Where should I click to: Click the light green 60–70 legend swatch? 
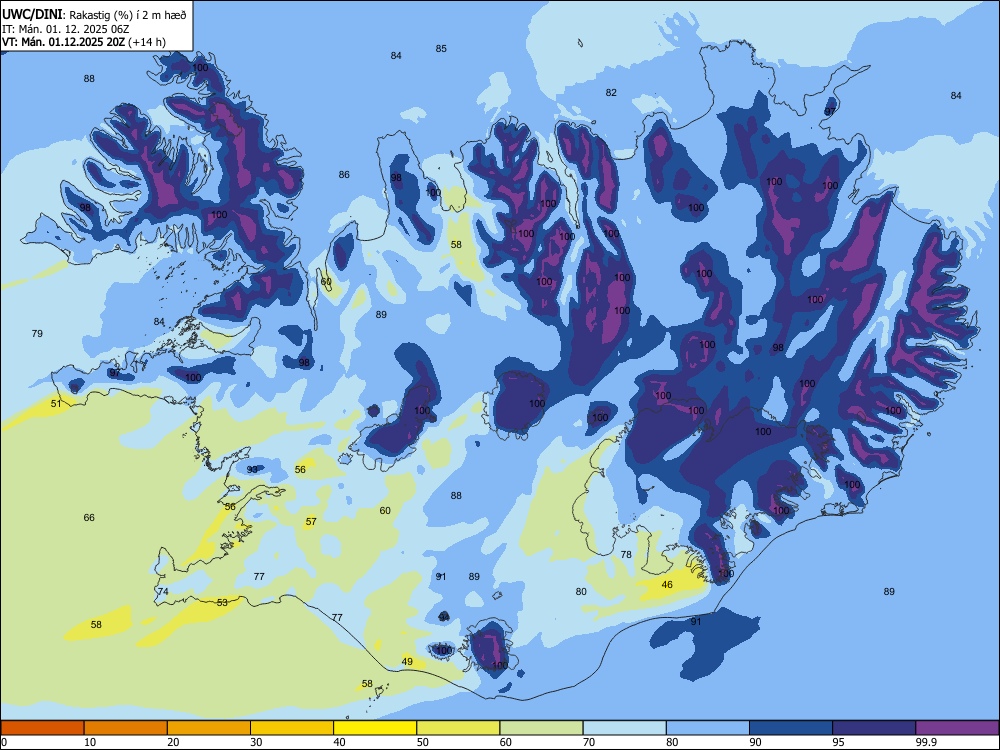[541, 728]
